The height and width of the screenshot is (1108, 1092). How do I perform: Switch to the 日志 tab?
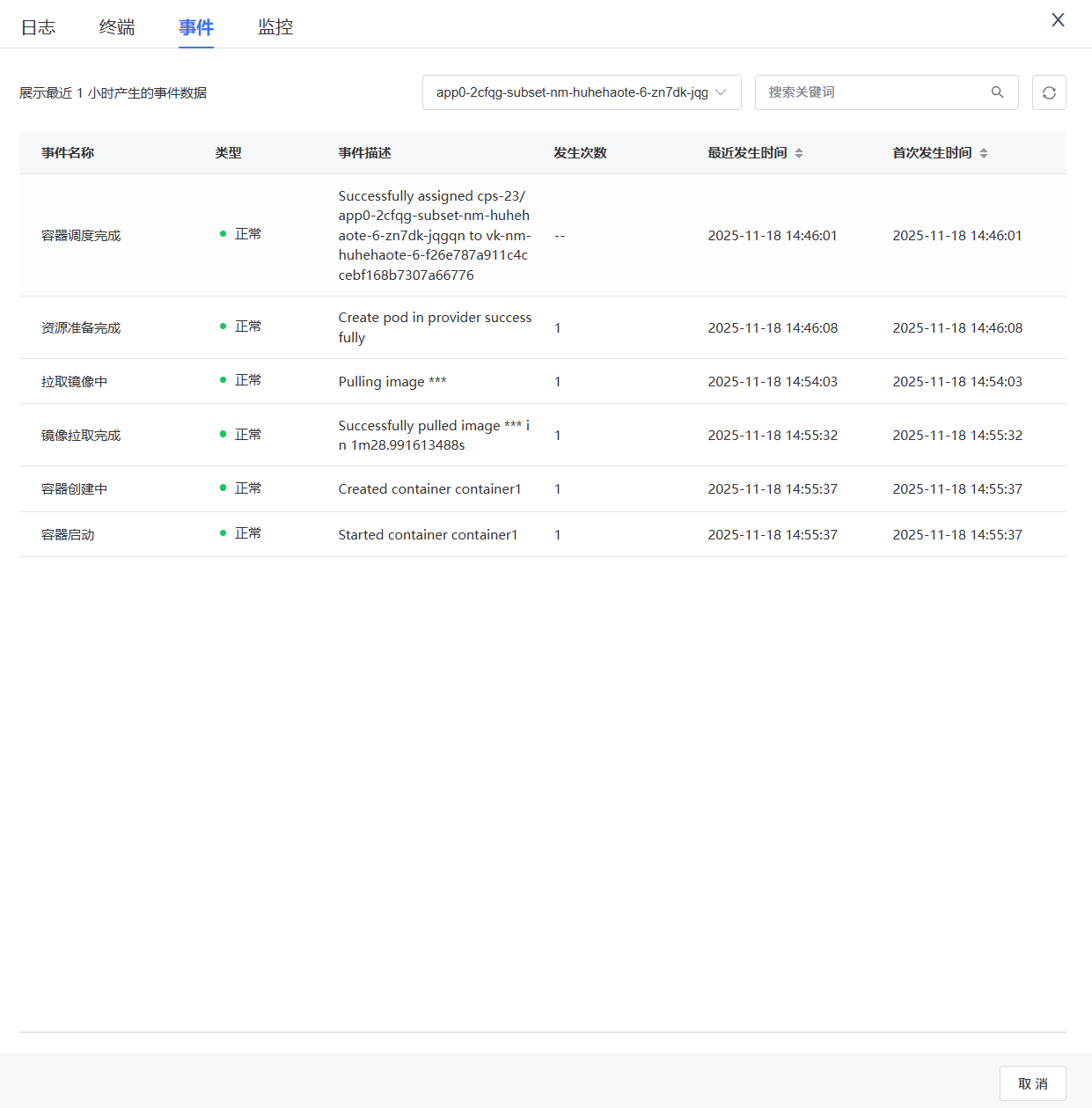[38, 27]
